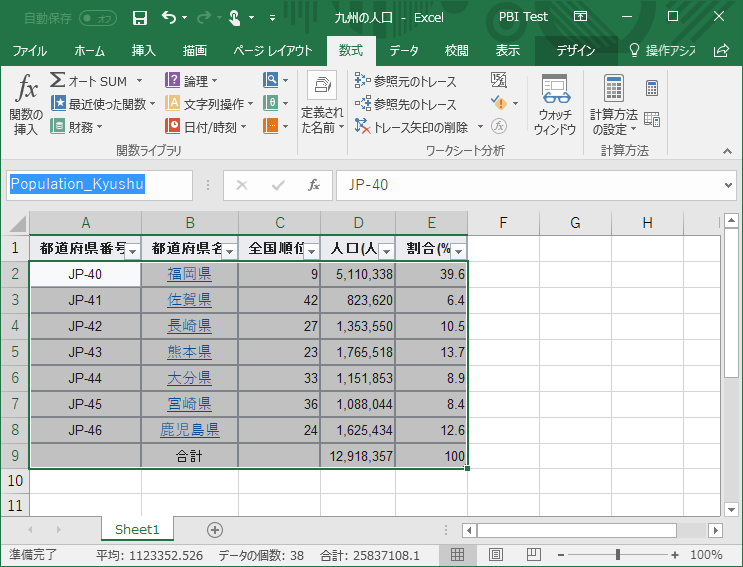This screenshot has width=743, height=567.
Task: Click the Show Formulas icon
Action: click(x=498, y=80)
